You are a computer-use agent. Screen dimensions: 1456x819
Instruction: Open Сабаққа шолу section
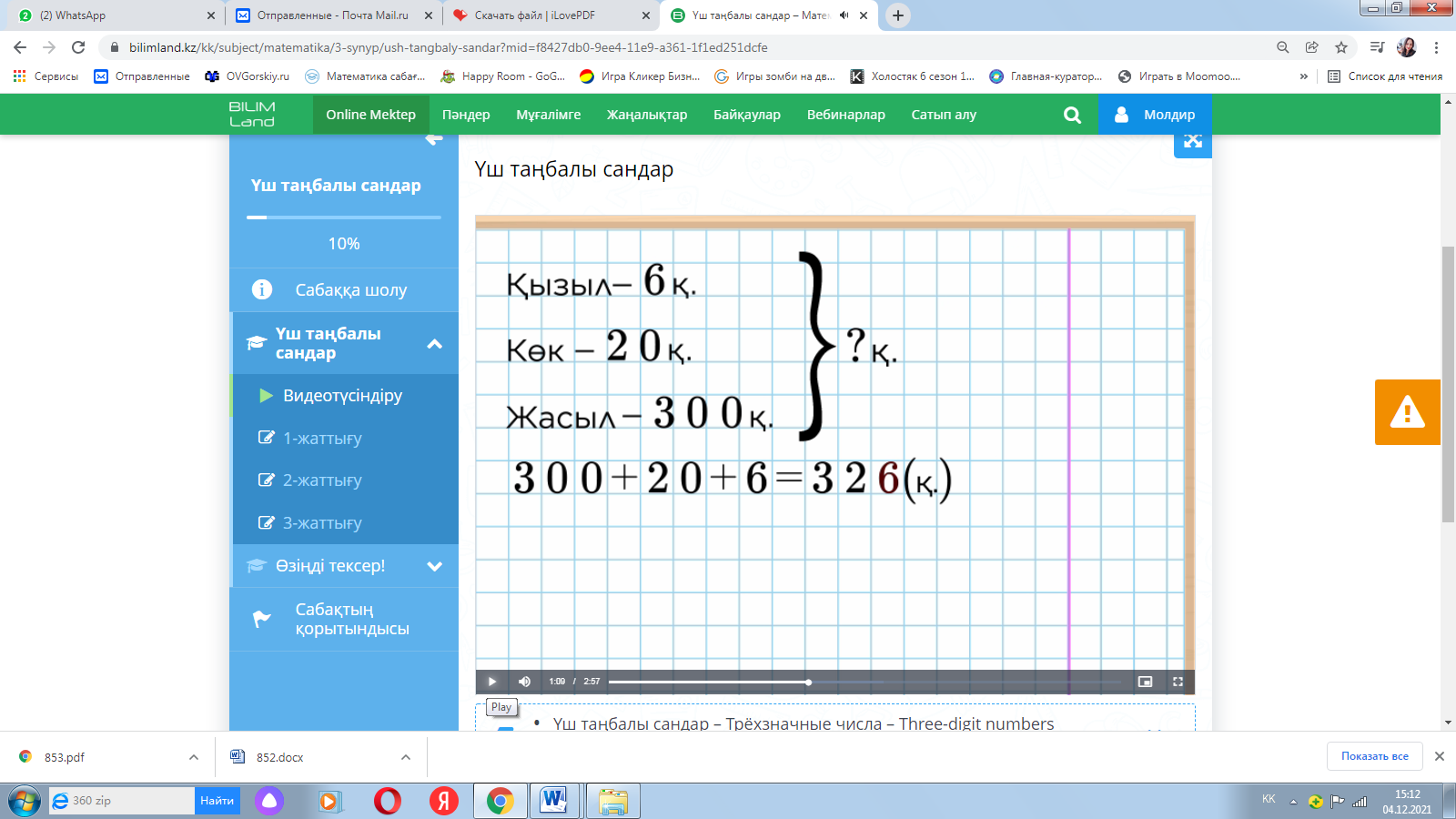[344, 290]
